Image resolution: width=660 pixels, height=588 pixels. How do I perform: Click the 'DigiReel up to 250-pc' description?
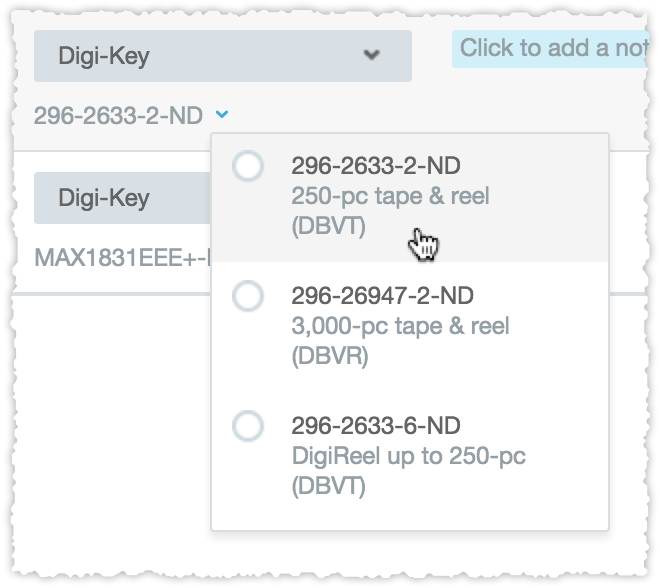408,457
